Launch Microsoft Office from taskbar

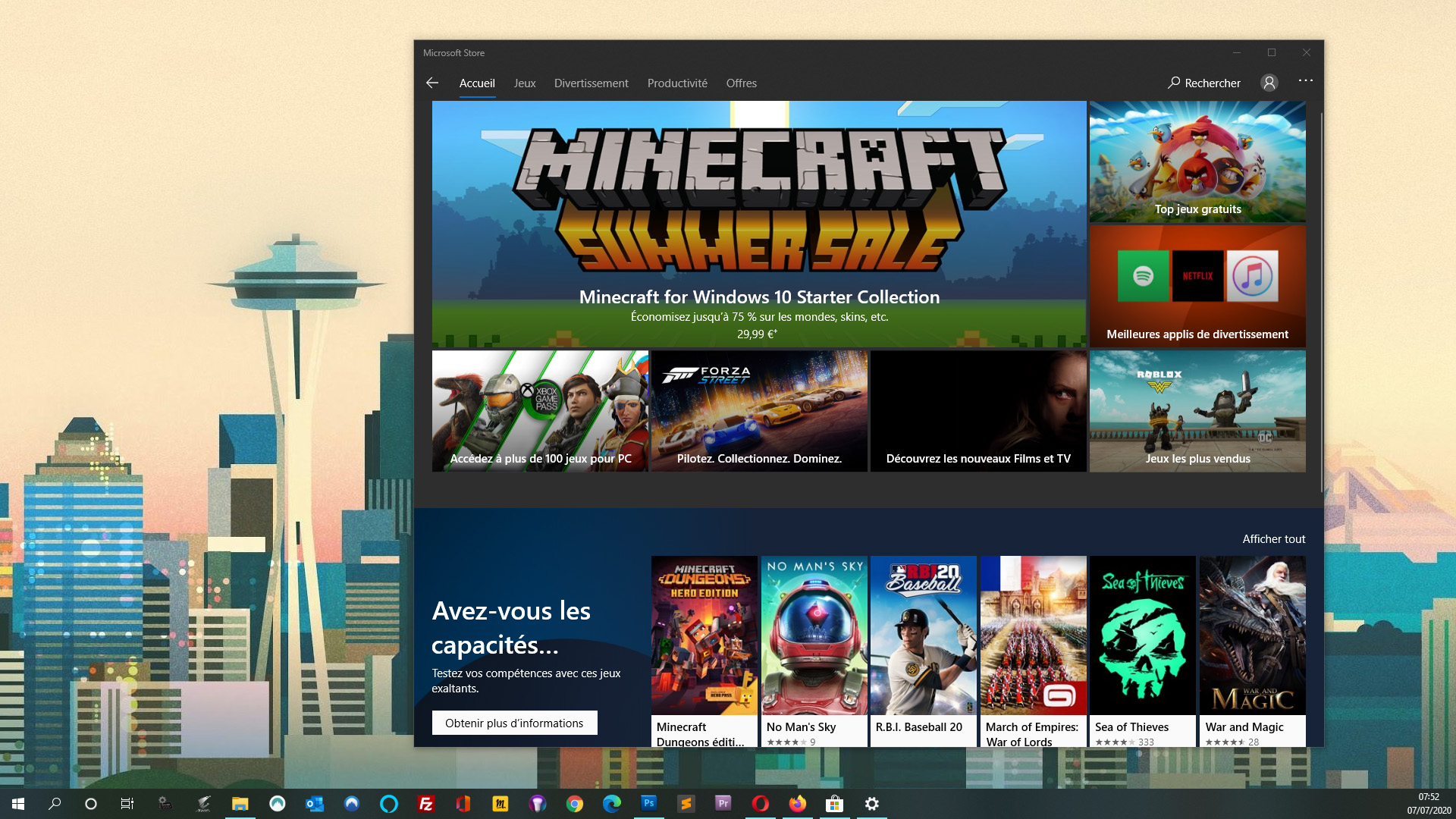point(463,804)
